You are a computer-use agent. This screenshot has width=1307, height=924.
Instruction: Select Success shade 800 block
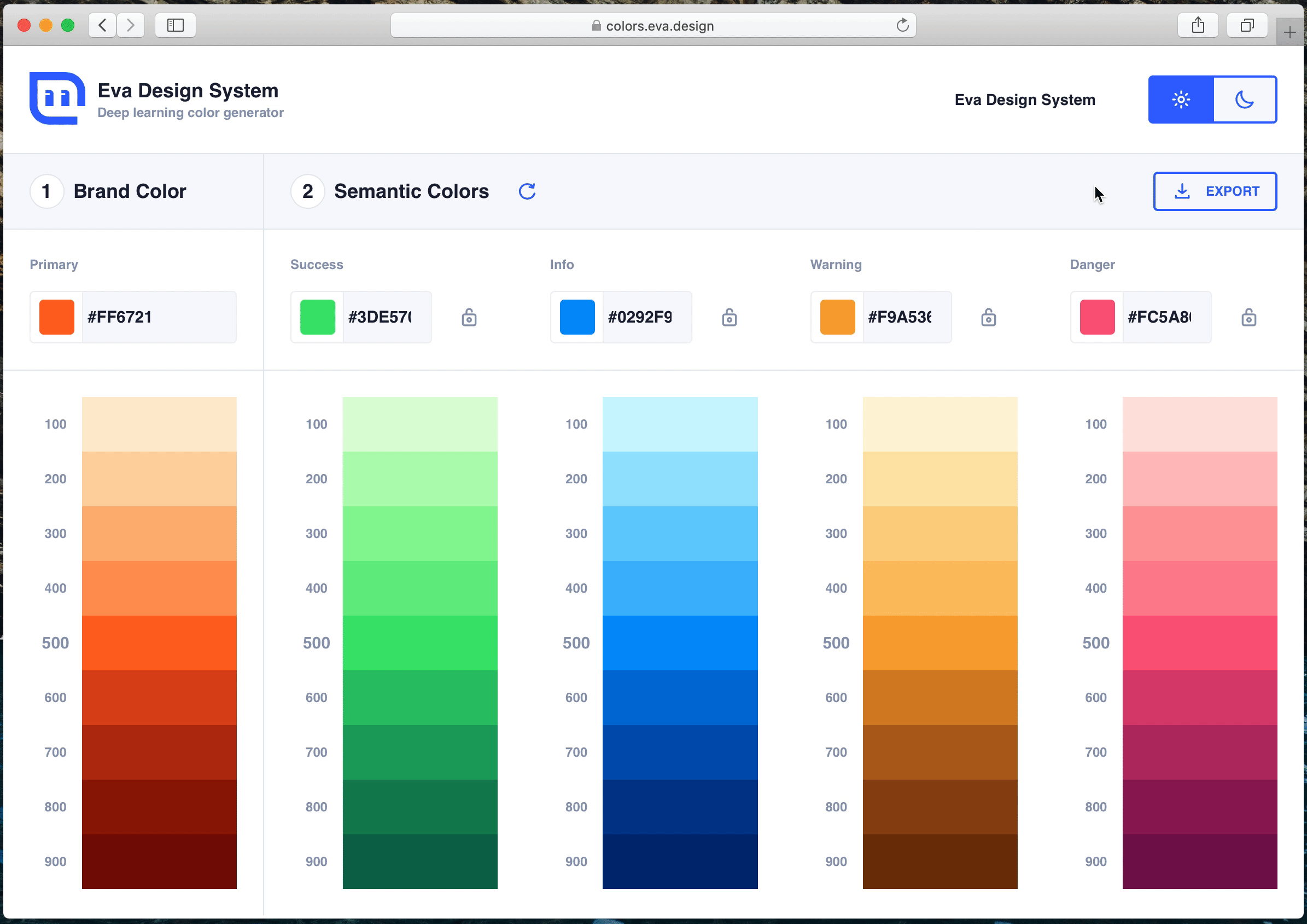point(420,807)
